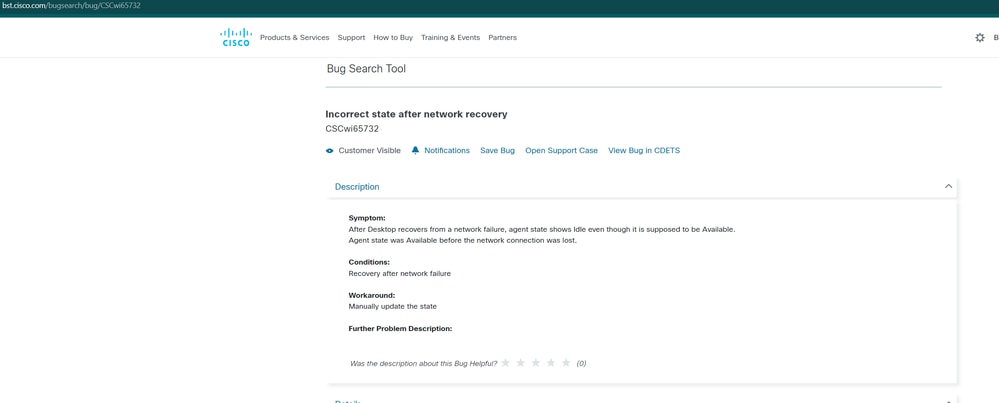Click the Description section header
Viewport: 999px width, 403px height.
point(641,187)
